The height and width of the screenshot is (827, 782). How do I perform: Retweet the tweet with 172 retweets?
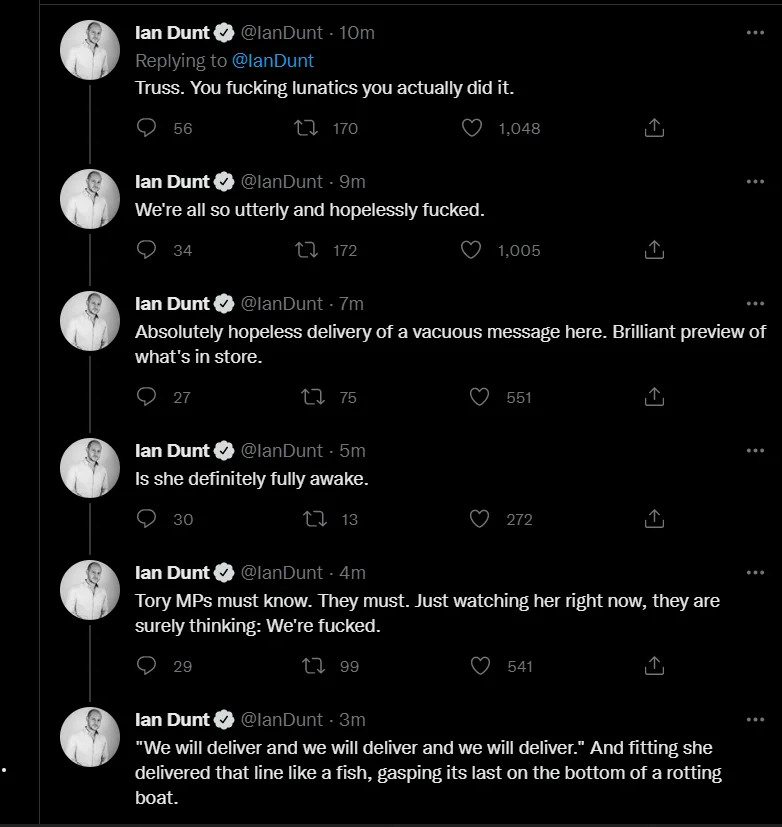306,249
